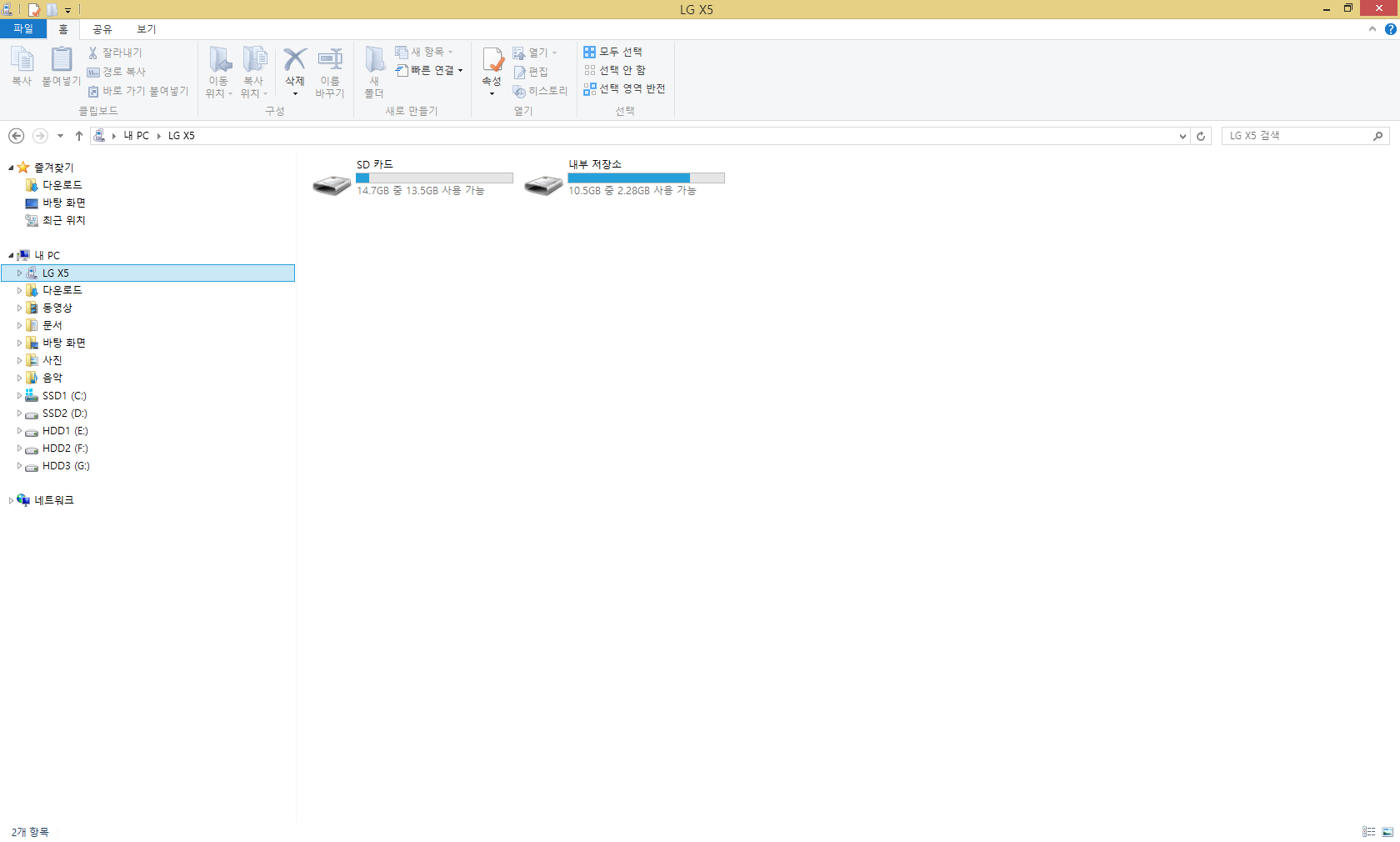Click 선택 영역 반전 (Invert selection)

624,88
